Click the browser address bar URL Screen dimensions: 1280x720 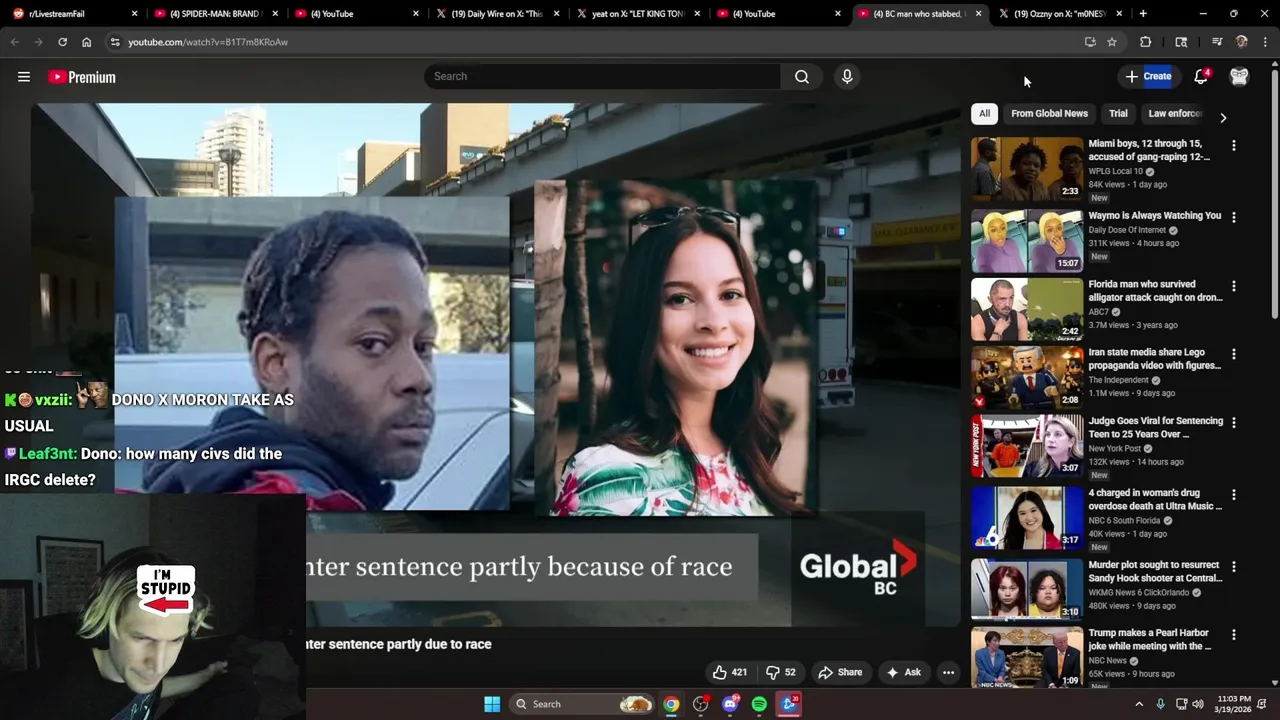(x=208, y=42)
